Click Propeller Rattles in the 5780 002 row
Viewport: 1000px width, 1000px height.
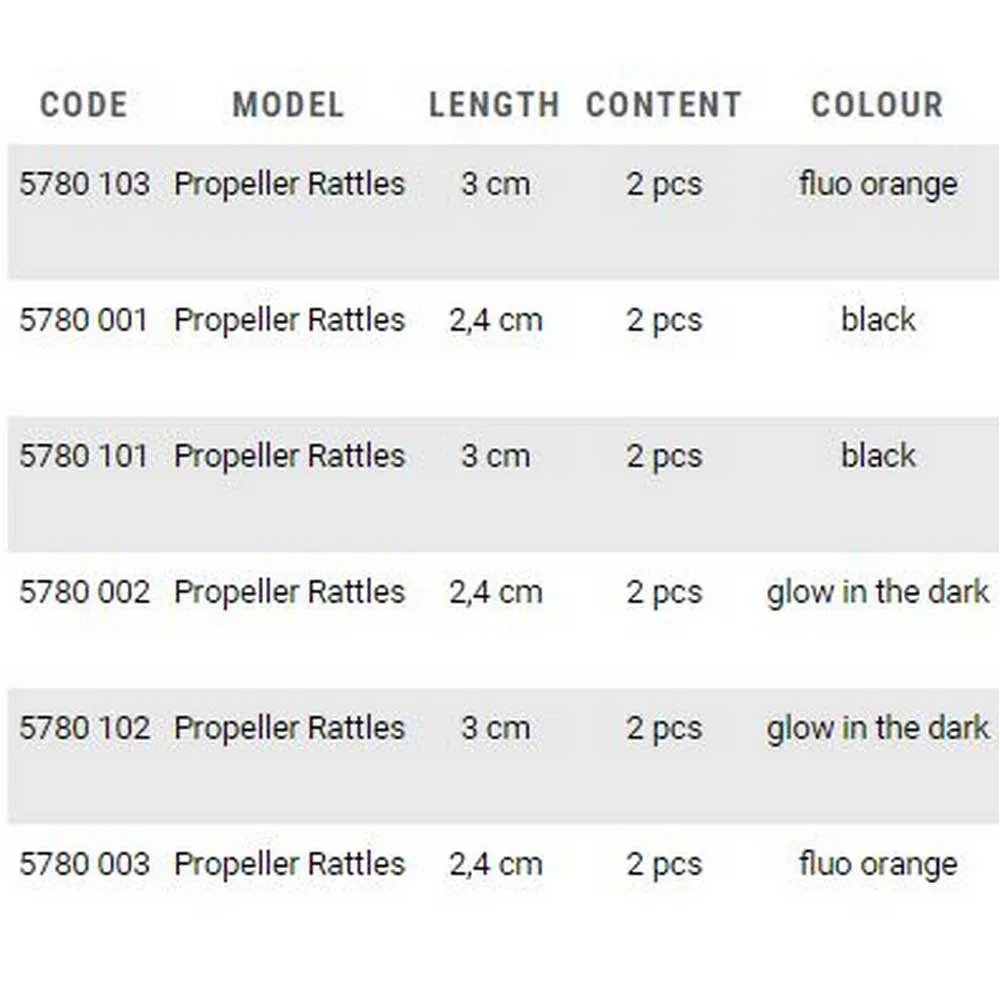(289, 592)
